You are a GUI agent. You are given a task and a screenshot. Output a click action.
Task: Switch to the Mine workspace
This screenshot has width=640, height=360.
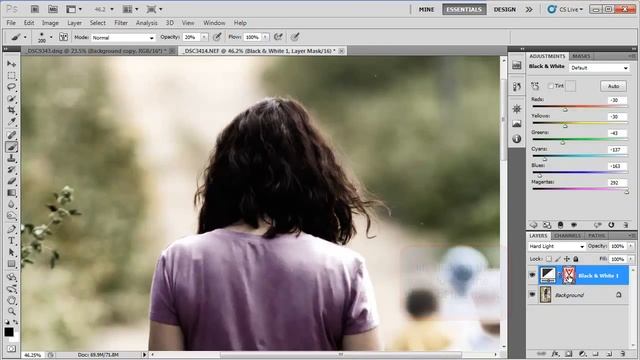pyautogui.click(x=426, y=9)
